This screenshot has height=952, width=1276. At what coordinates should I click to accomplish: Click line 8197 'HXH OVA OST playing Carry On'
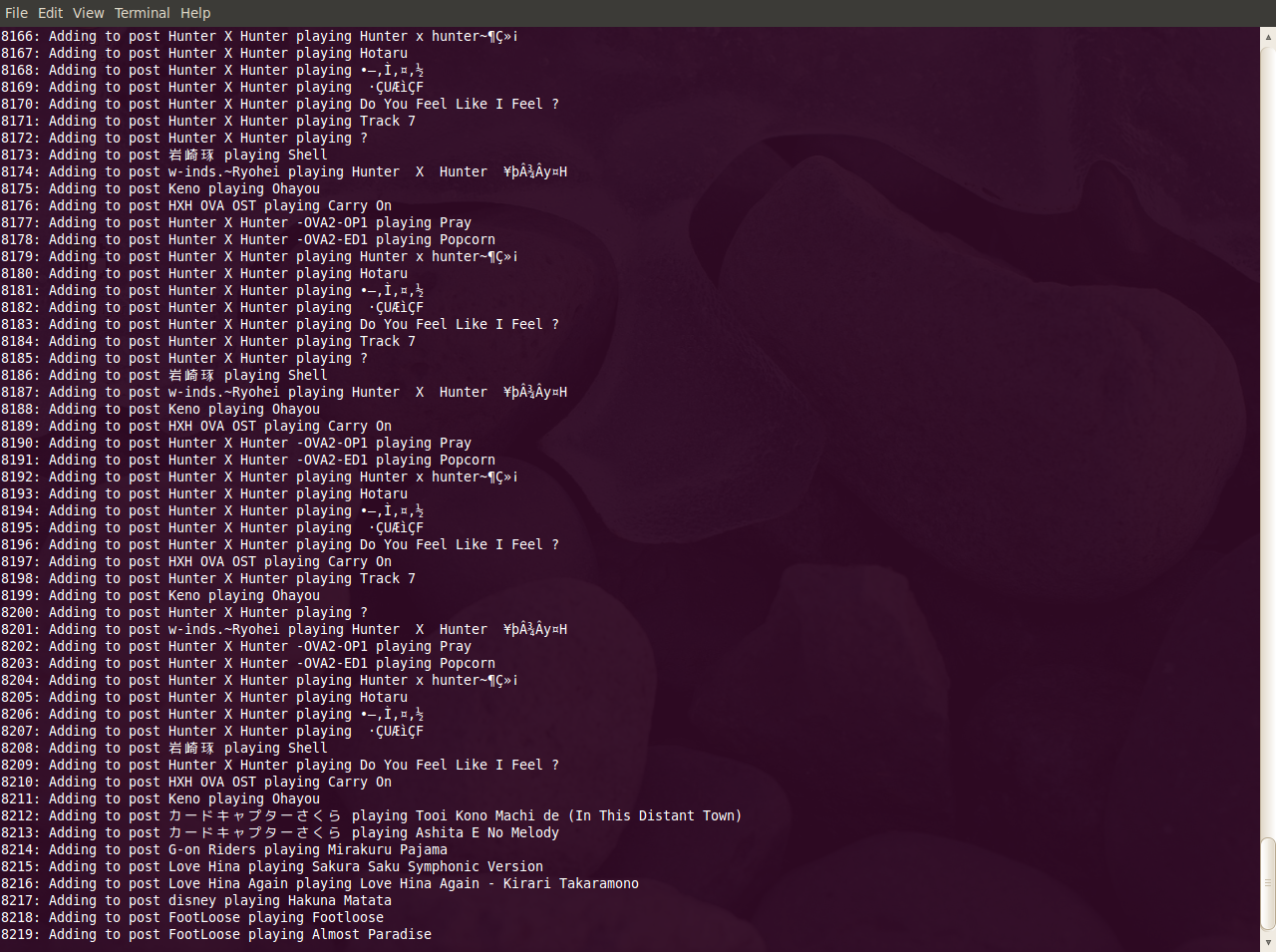(280, 562)
